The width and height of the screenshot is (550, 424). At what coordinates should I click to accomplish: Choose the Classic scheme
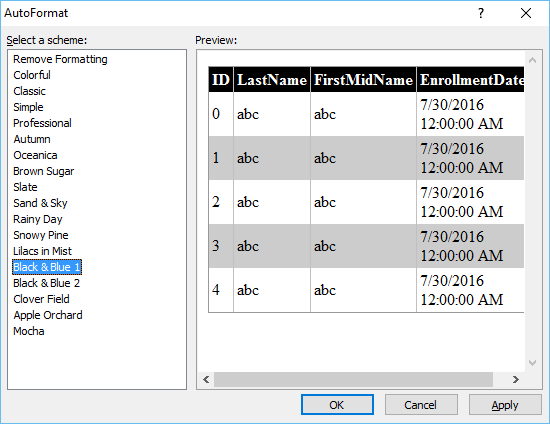pyautogui.click(x=29, y=91)
